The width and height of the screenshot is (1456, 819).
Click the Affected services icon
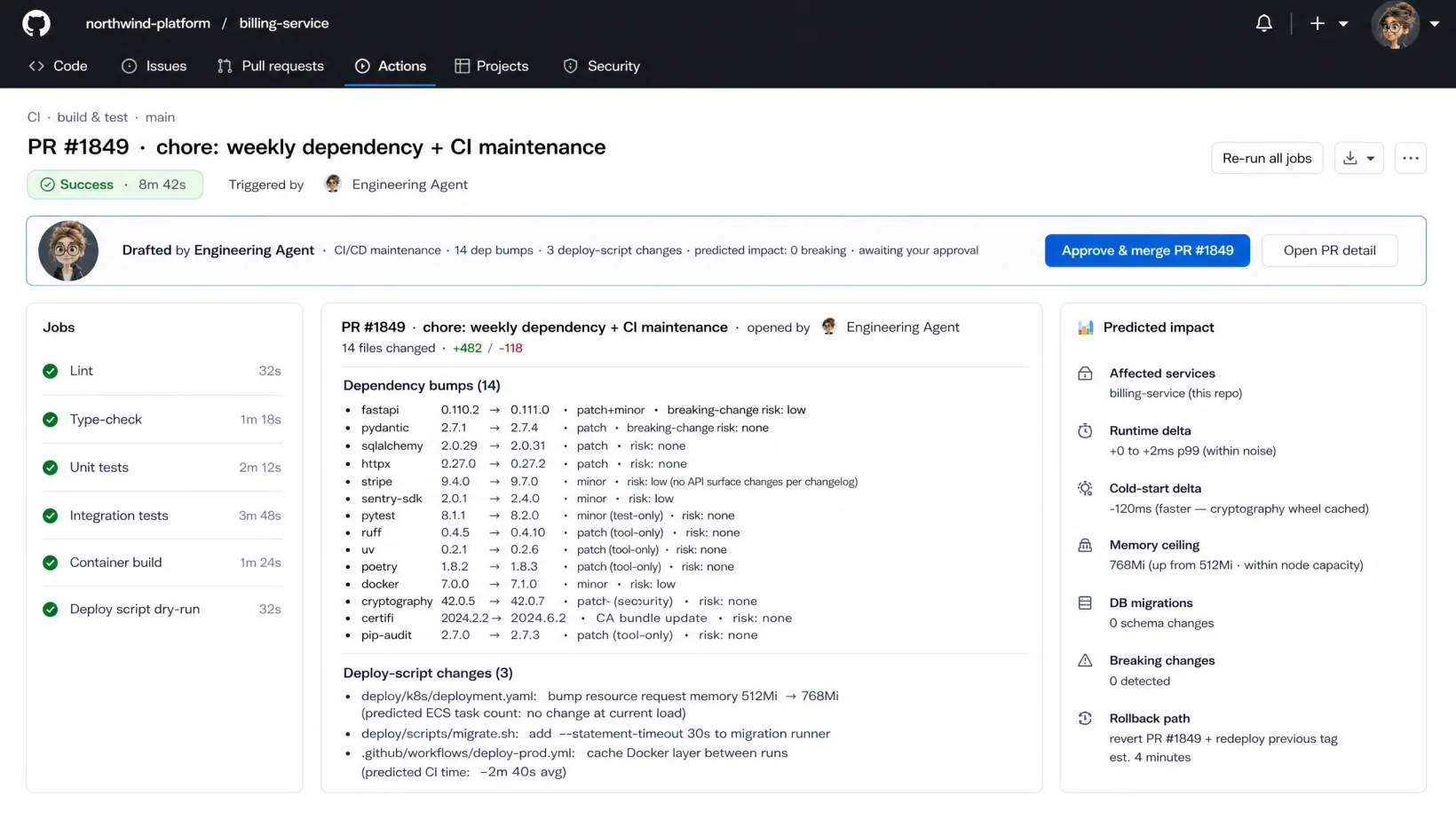[x=1085, y=374]
